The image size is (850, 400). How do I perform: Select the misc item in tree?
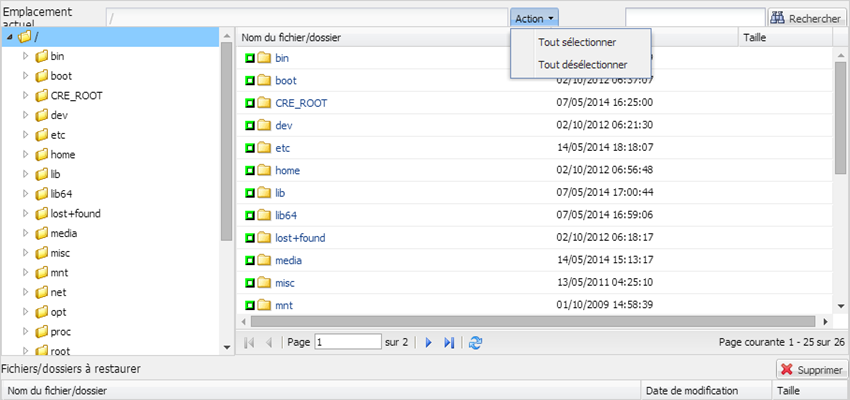click(60, 253)
